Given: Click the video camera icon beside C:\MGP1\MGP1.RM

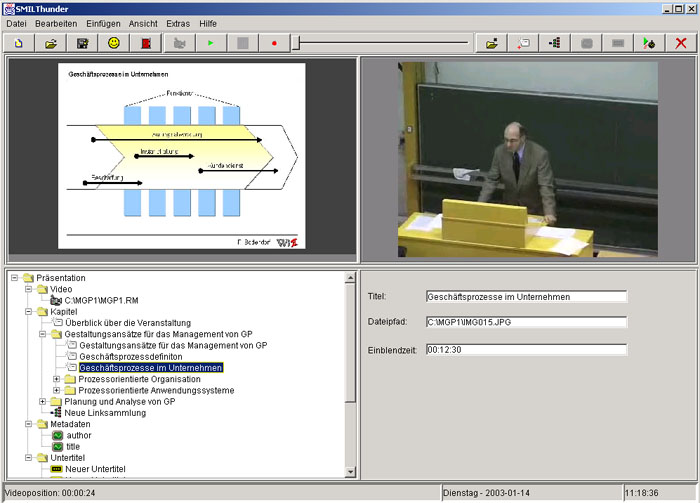Looking at the screenshot, I should click(55, 300).
